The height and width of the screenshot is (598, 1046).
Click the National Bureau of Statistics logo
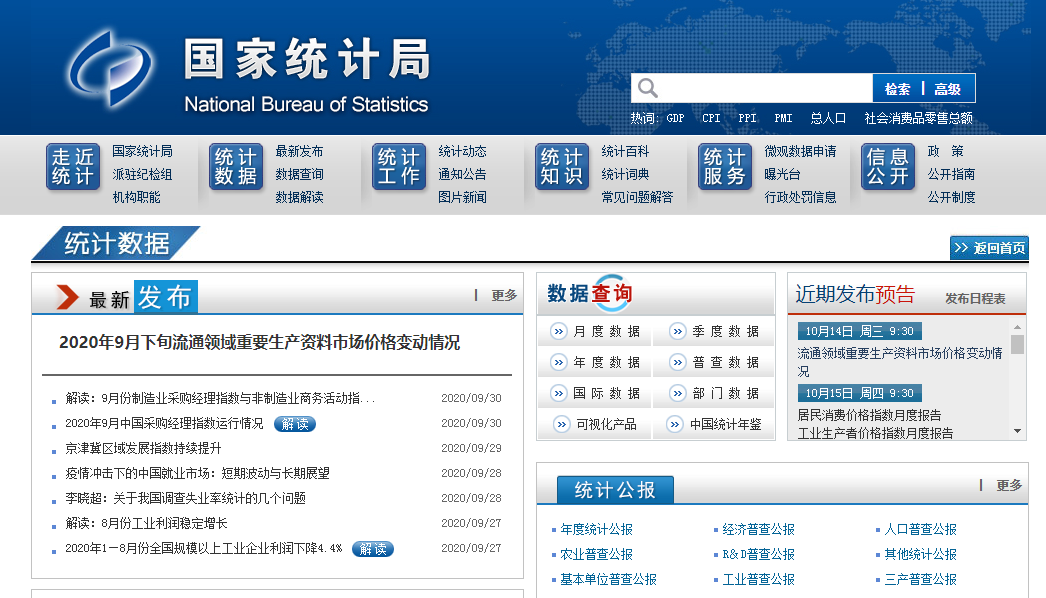pyautogui.click(x=111, y=69)
